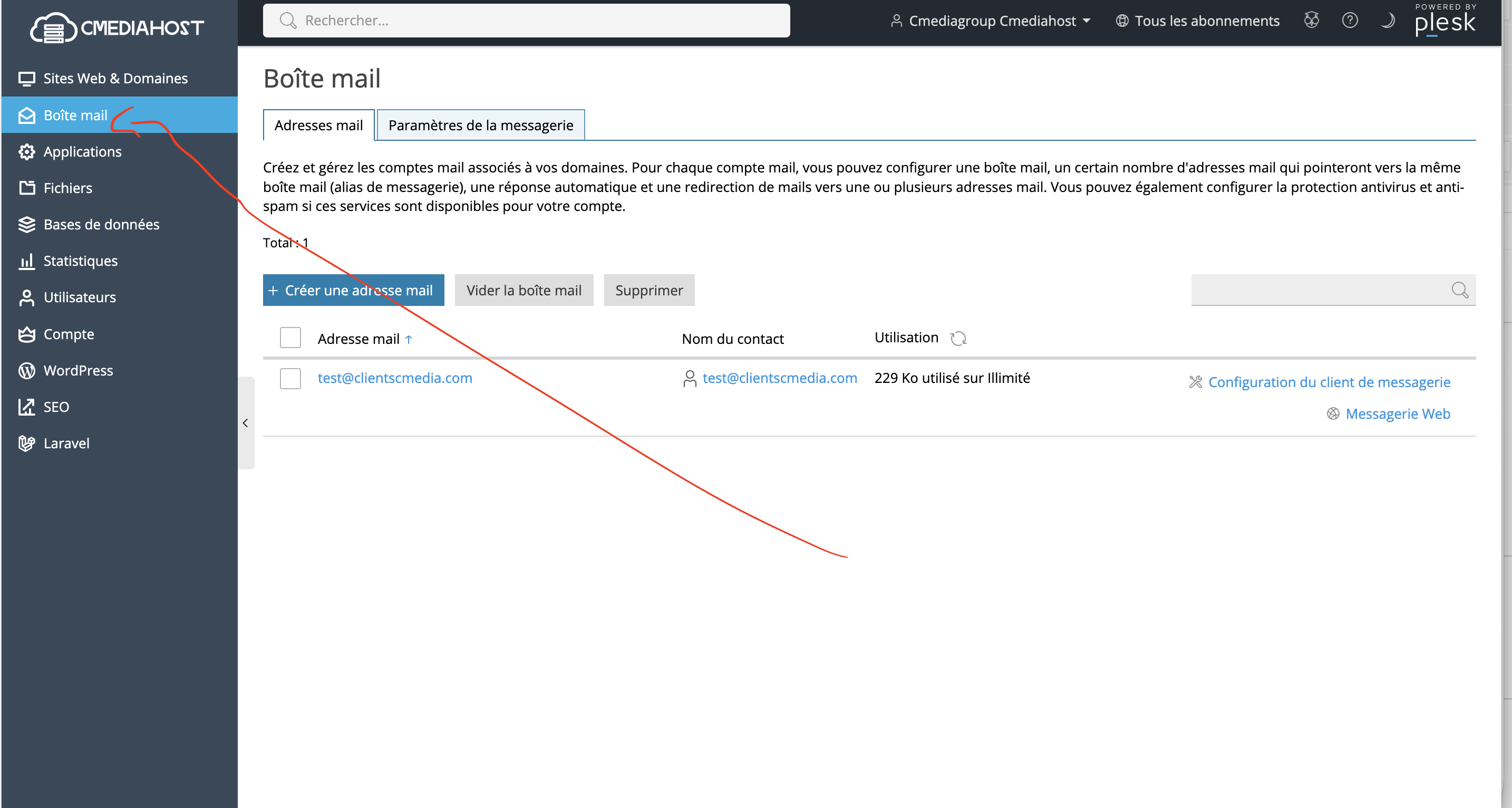Open Bases de données section
The height and width of the screenshot is (808, 1512).
click(101, 224)
